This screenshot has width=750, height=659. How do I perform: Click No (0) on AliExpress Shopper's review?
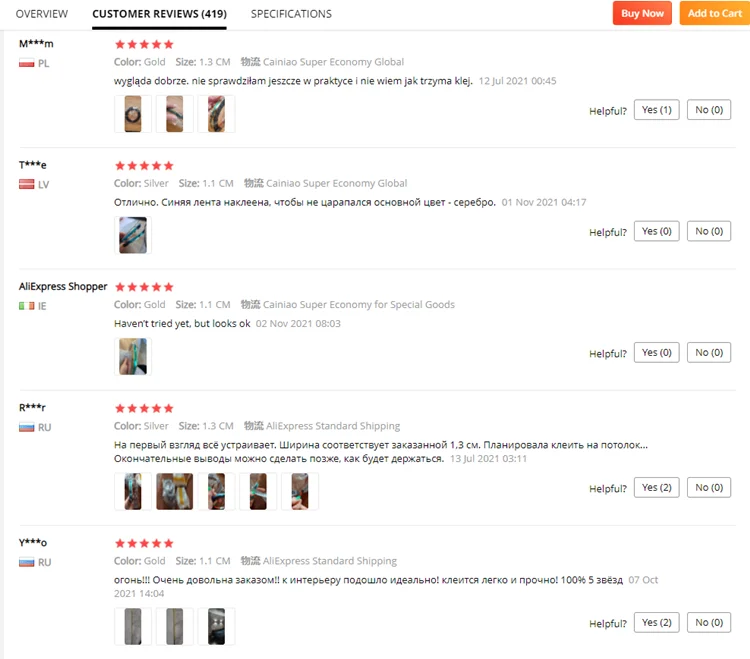[708, 353]
